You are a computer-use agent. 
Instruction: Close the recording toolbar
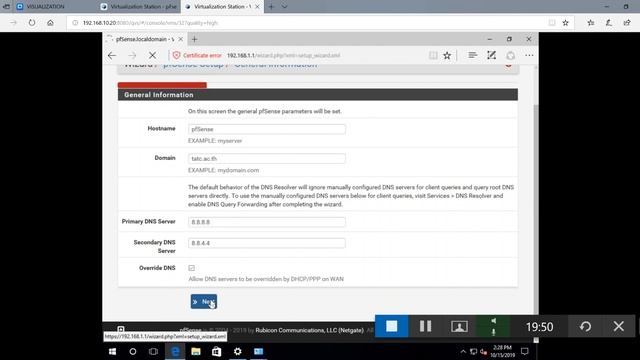[x=619, y=326]
